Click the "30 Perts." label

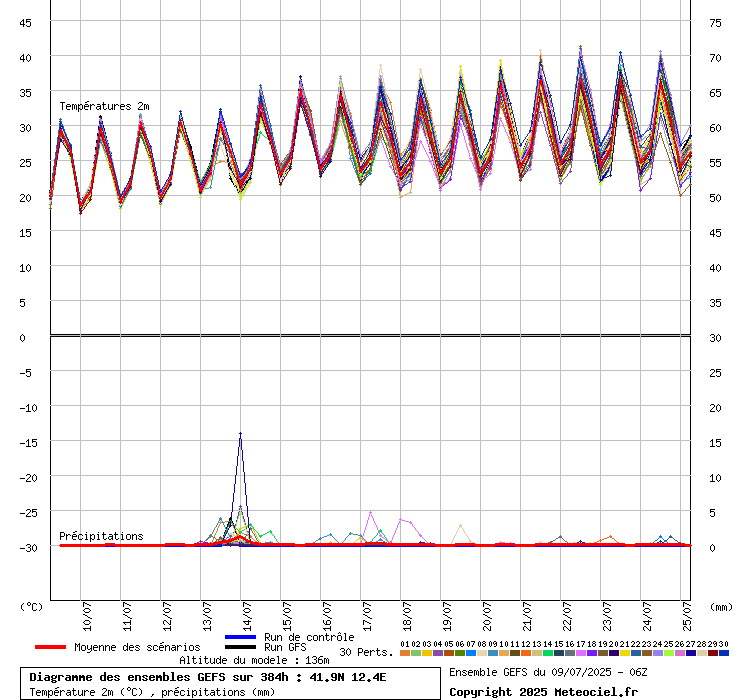coord(366,652)
